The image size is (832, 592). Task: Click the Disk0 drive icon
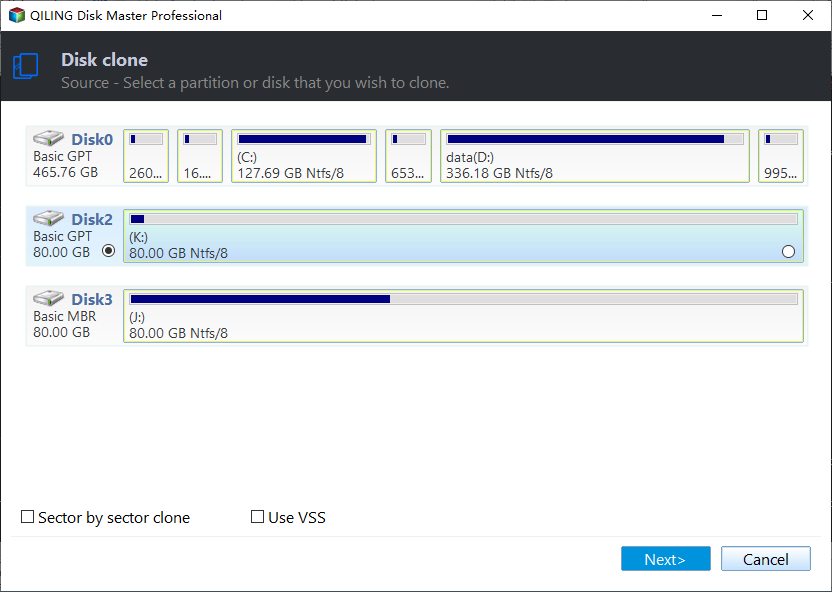tap(48, 138)
